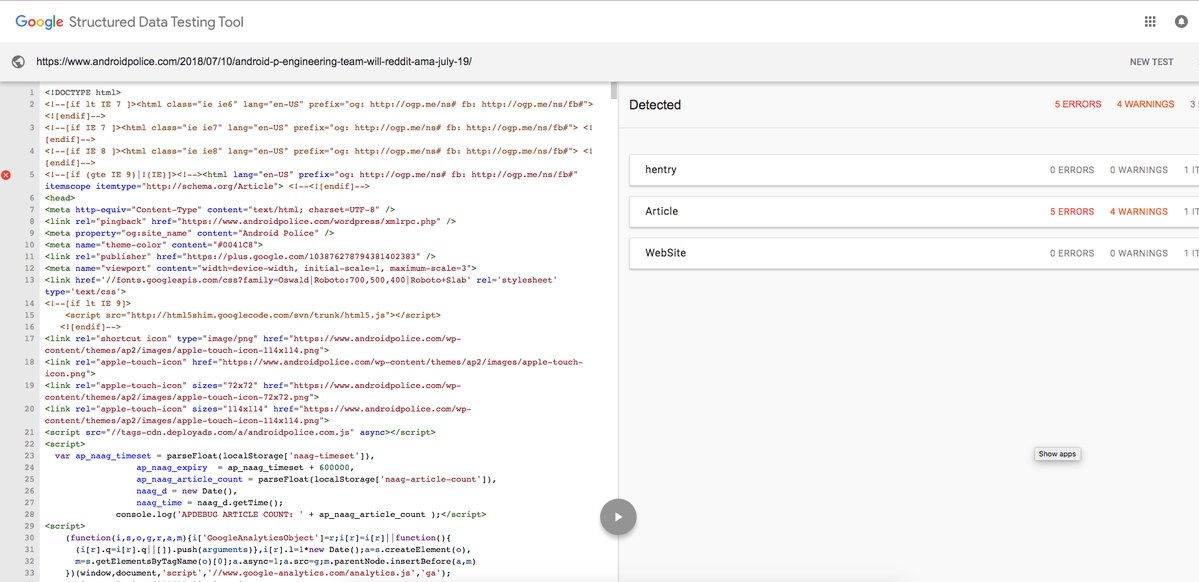Select the "naag_d = new Date()" line
This screenshot has height=582, width=1199.
pos(187,491)
